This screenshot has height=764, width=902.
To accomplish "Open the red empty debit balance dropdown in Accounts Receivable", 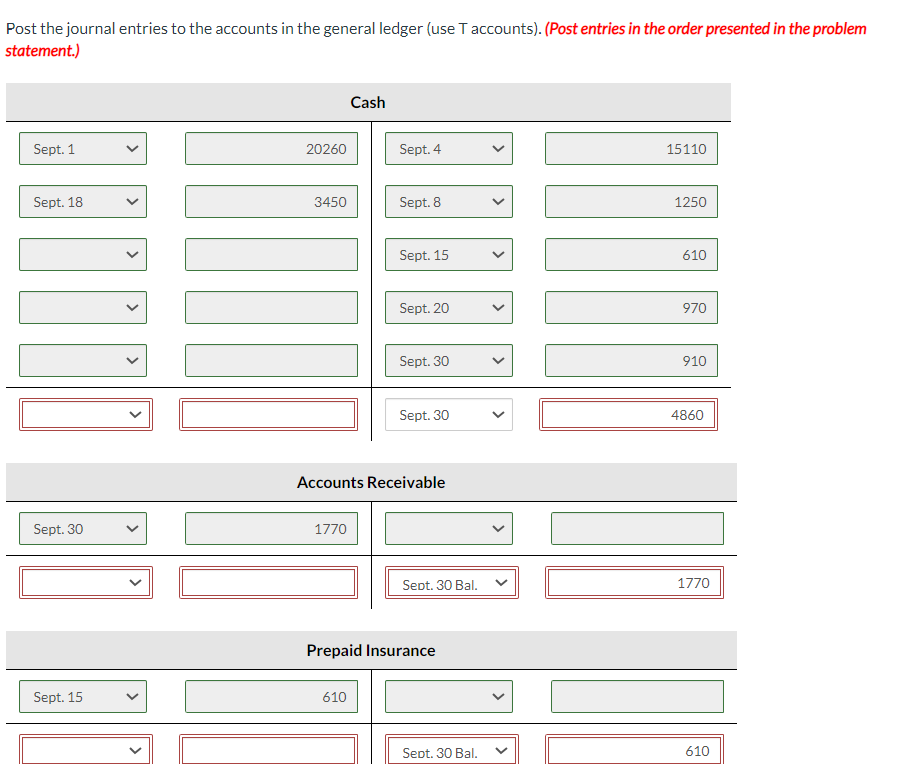I will point(86,583).
